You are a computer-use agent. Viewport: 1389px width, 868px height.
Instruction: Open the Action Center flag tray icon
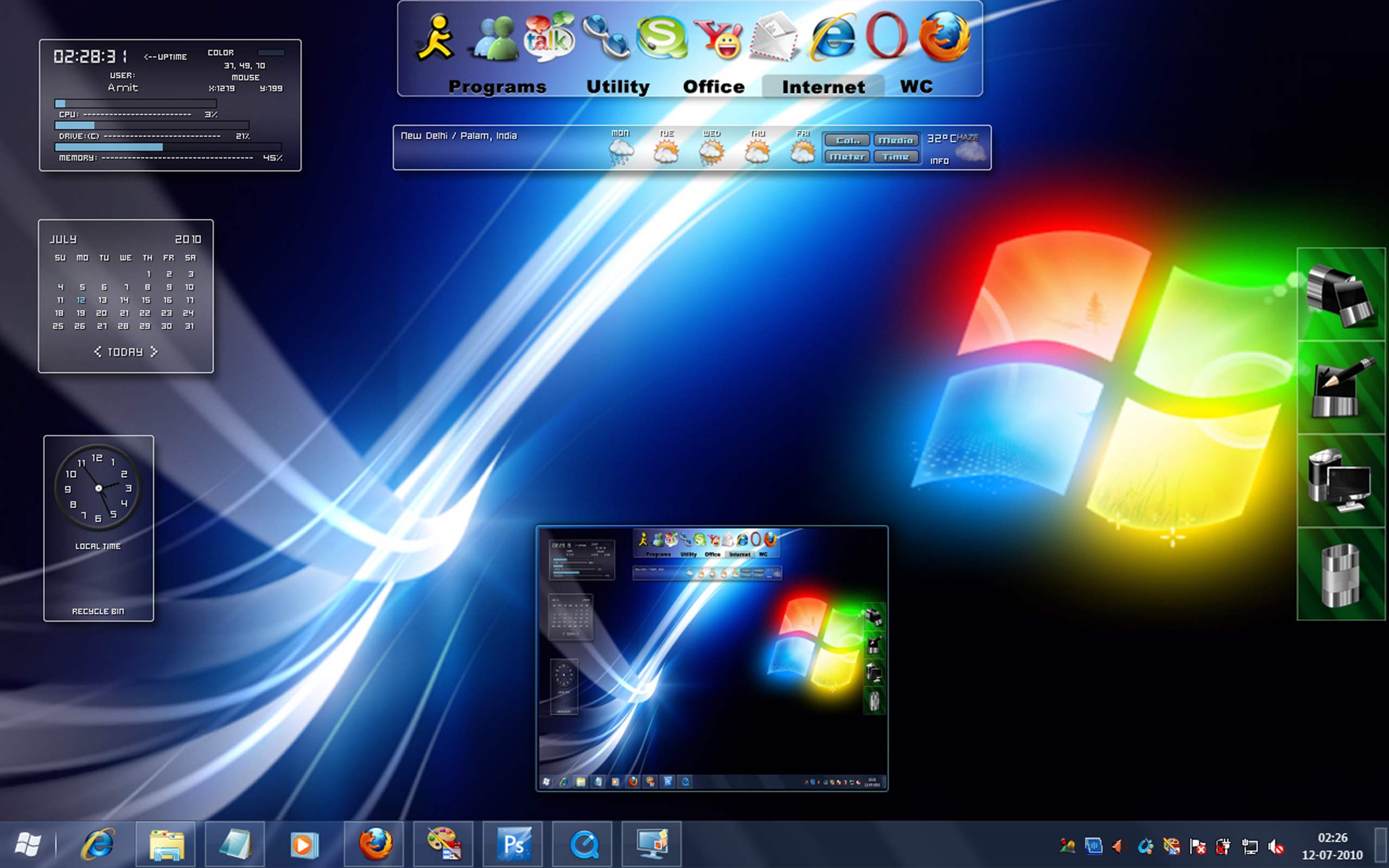pos(1197,846)
